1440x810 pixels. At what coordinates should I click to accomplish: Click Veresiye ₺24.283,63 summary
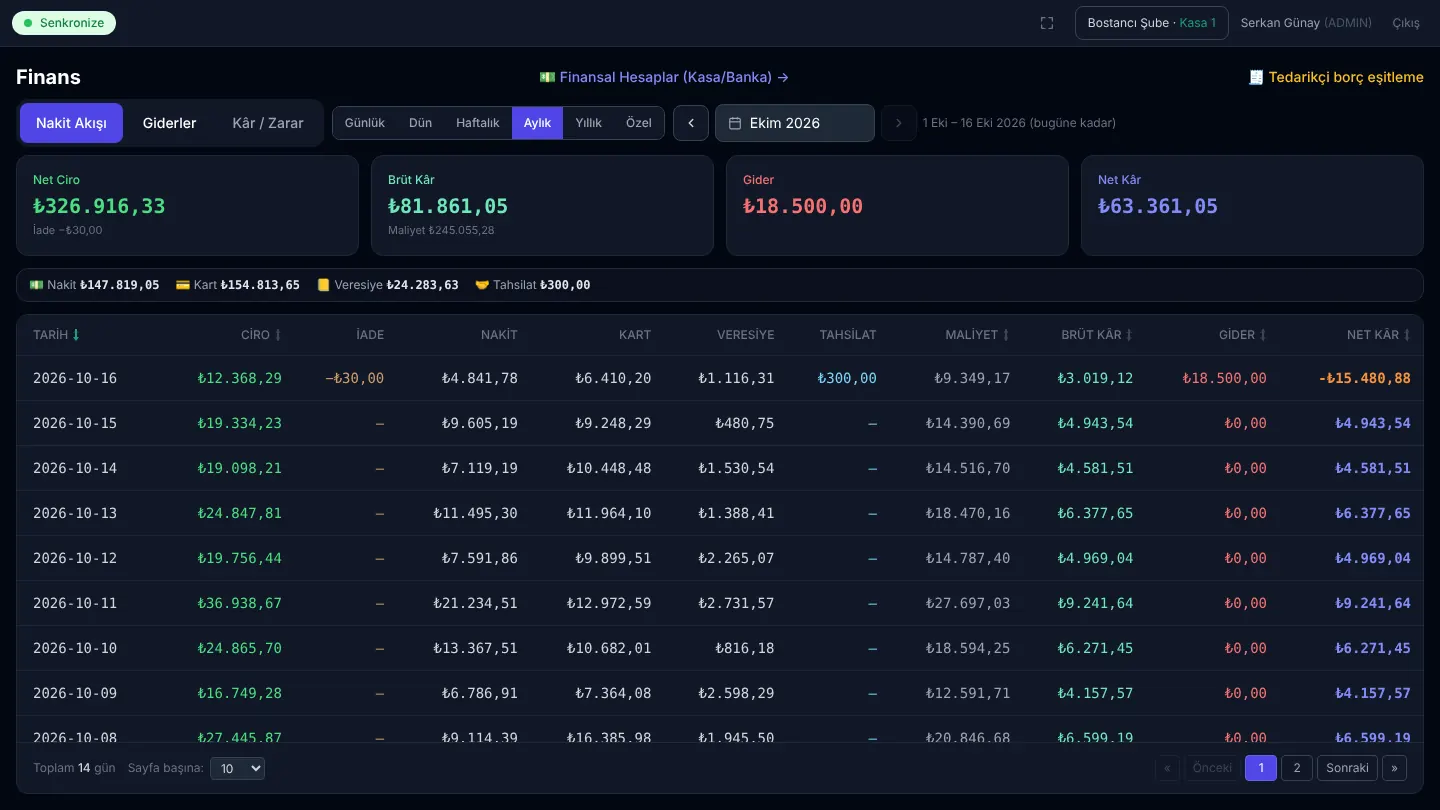tap(387, 285)
